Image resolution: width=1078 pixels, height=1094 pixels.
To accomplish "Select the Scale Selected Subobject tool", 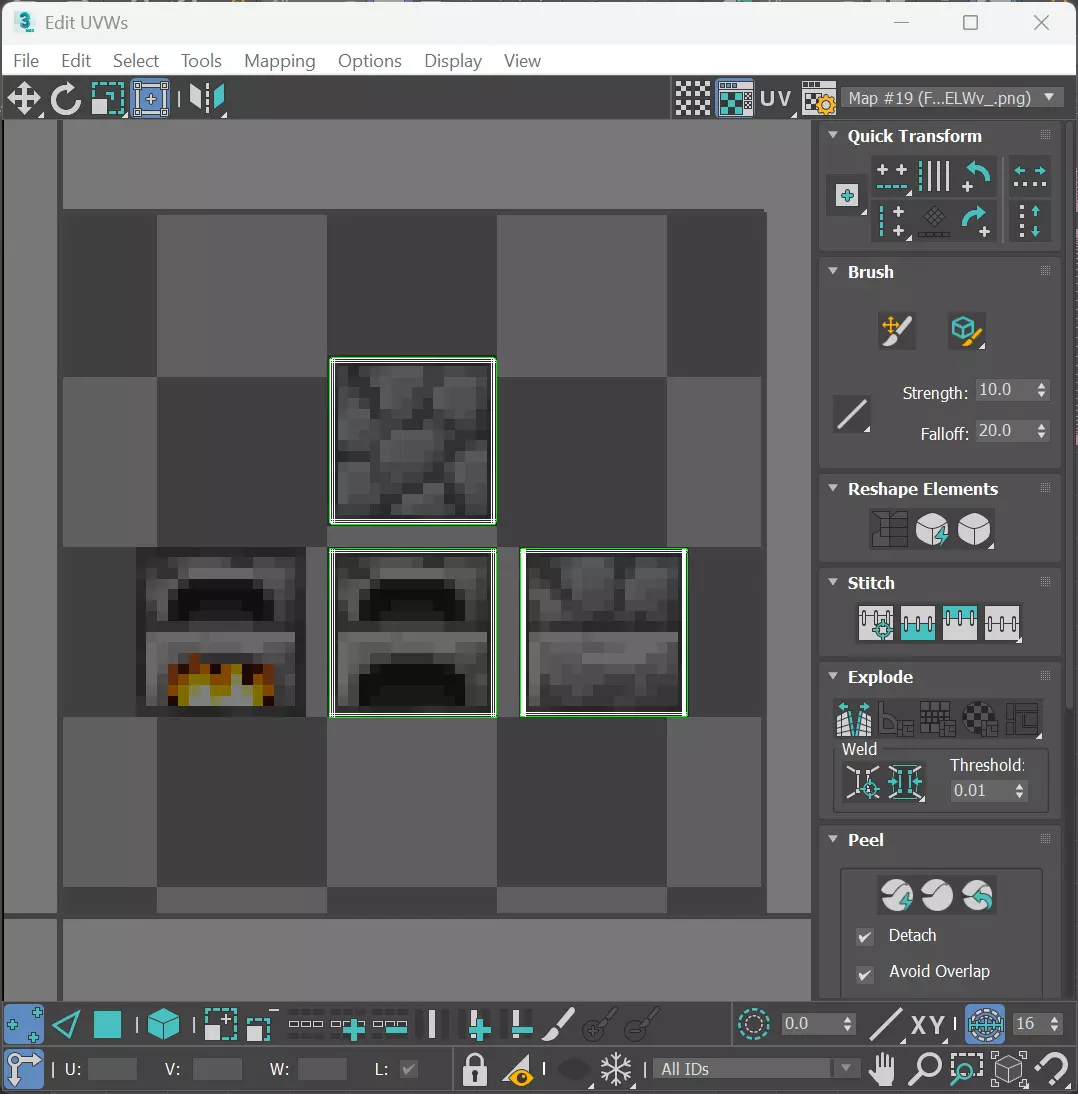I will point(107,98).
